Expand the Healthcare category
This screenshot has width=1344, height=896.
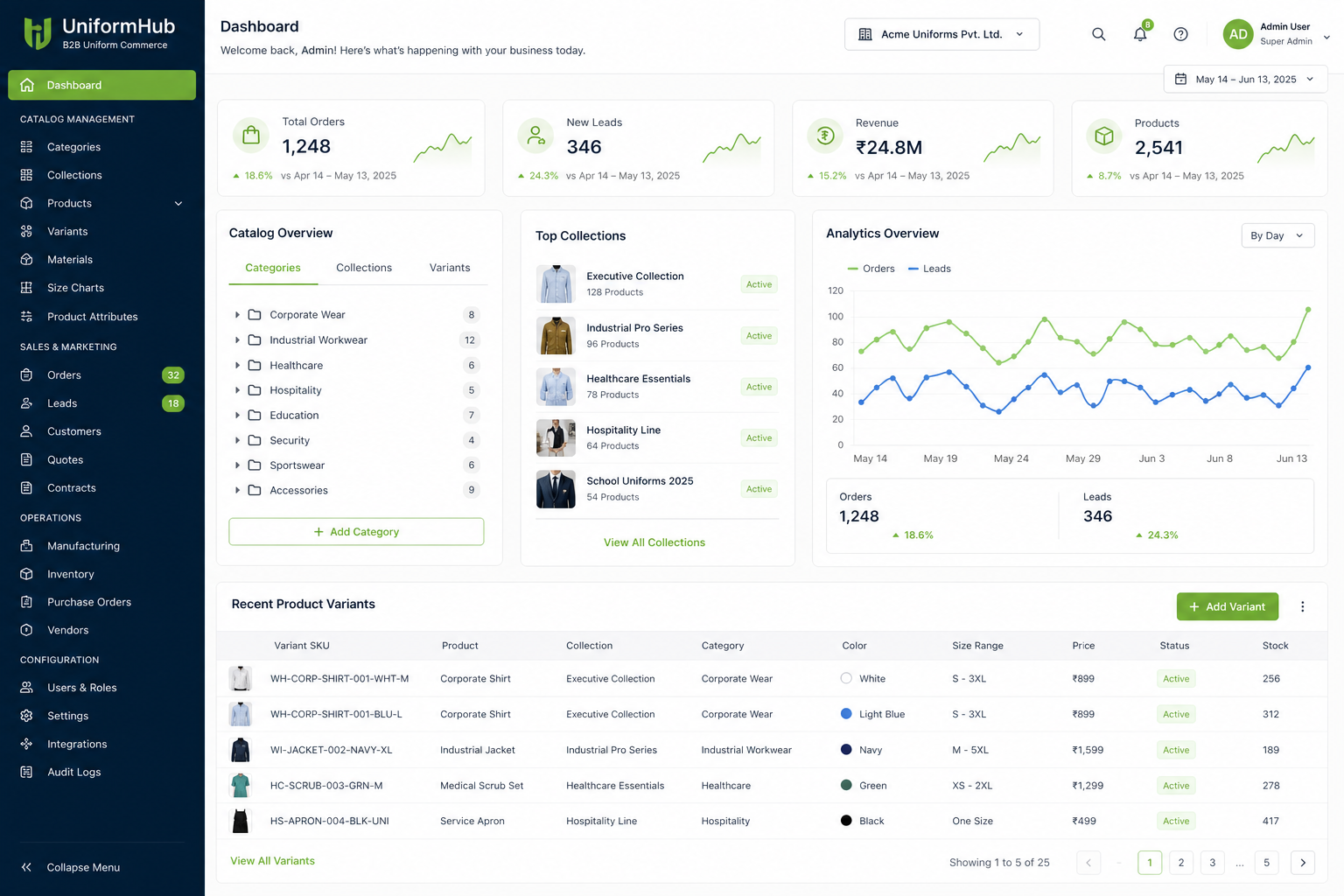237,365
